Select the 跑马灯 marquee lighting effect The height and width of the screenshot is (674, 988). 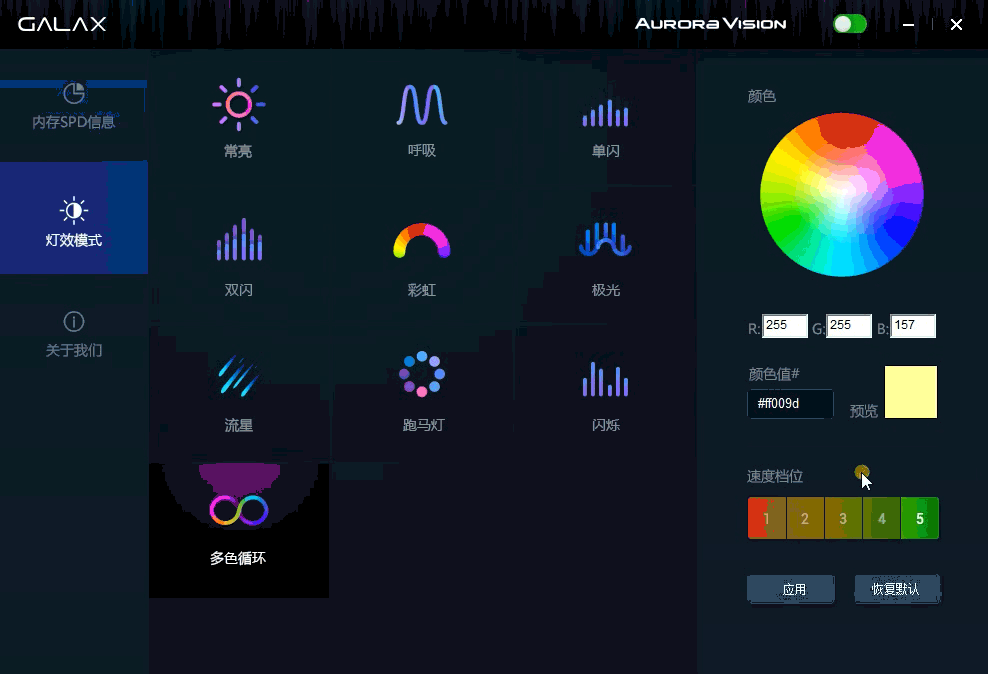[422, 375]
